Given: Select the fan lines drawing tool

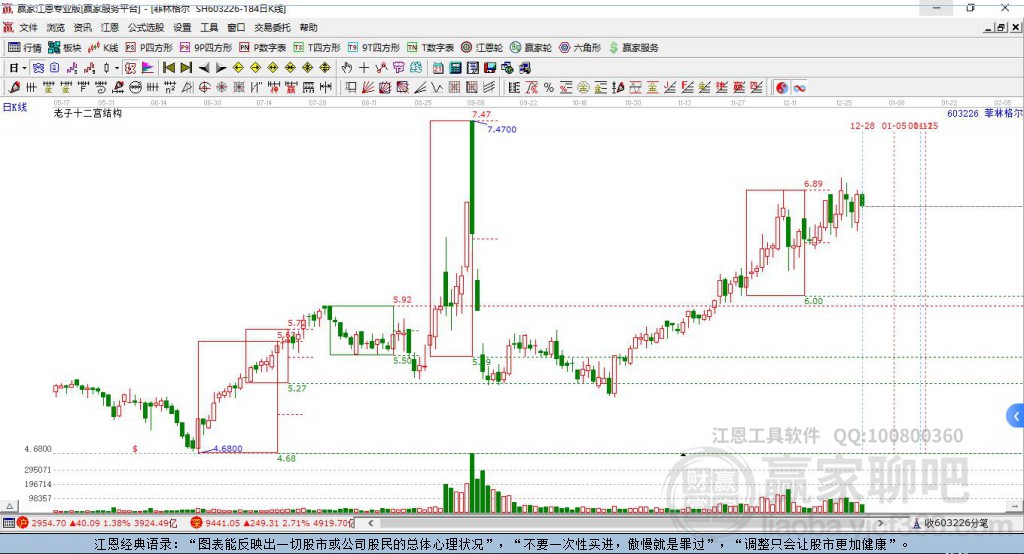Looking at the screenshot, I should point(368,88).
